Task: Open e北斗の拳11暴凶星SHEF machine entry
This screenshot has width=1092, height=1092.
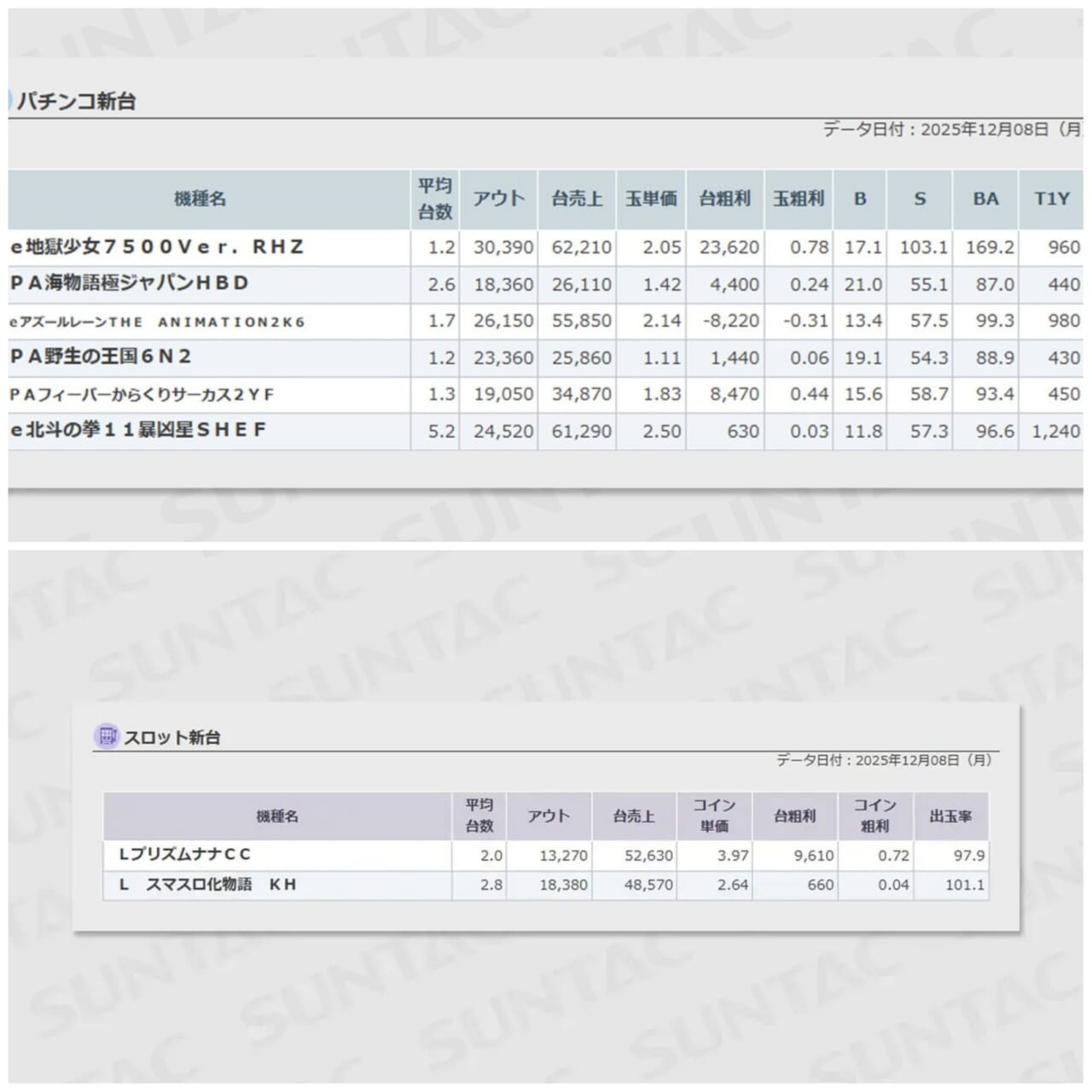Action: tap(138, 431)
